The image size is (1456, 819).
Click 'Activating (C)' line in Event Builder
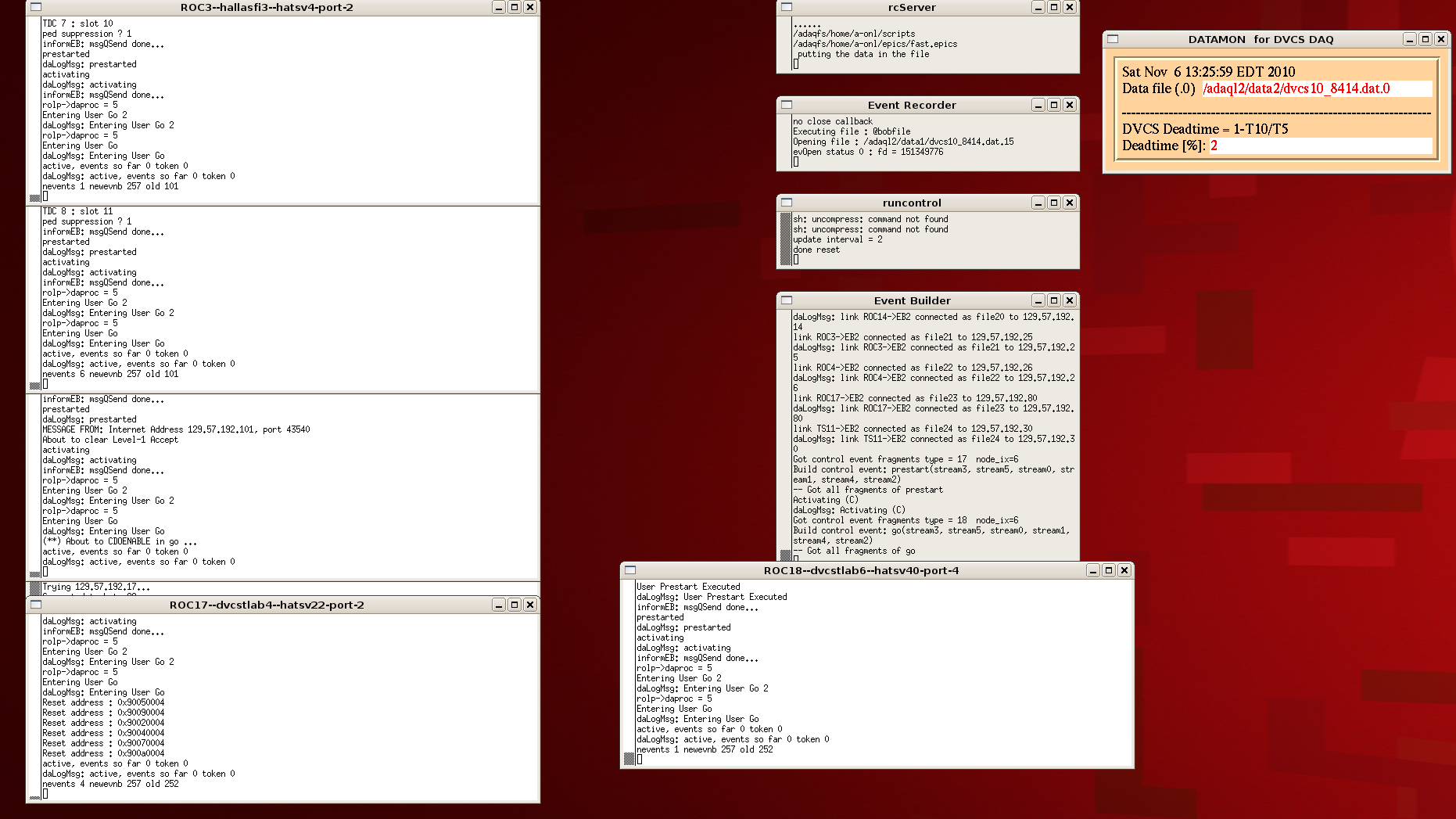coord(825,500)
